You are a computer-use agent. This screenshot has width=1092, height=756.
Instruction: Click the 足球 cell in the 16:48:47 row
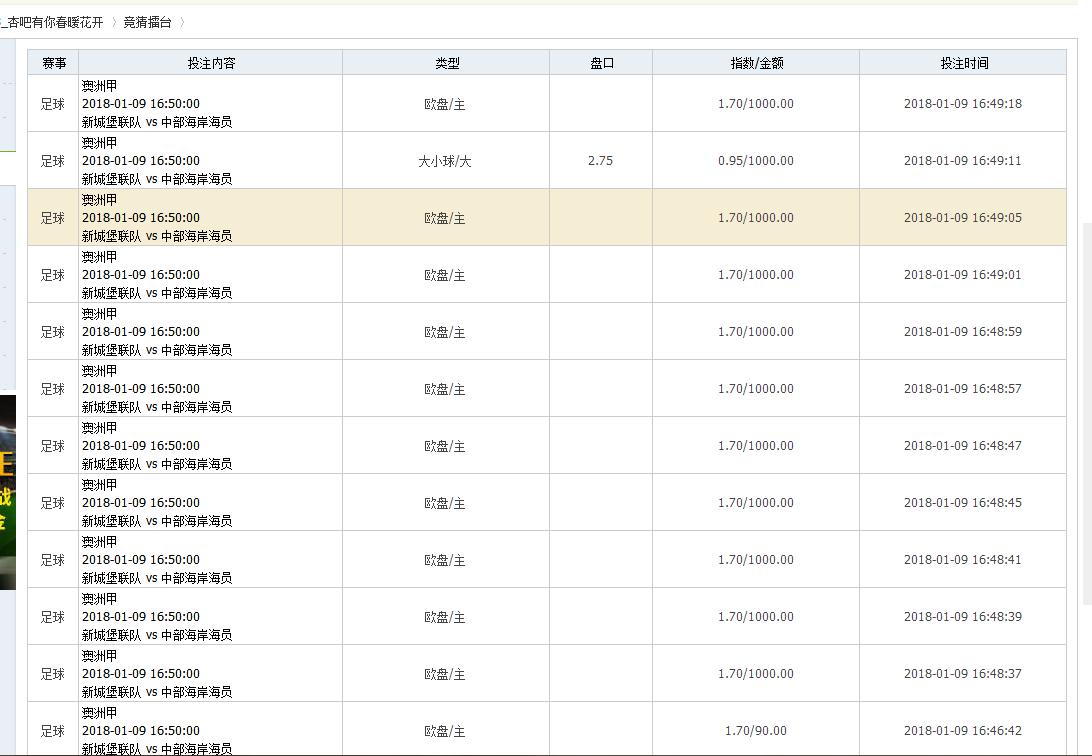click(x=53, y=446)
